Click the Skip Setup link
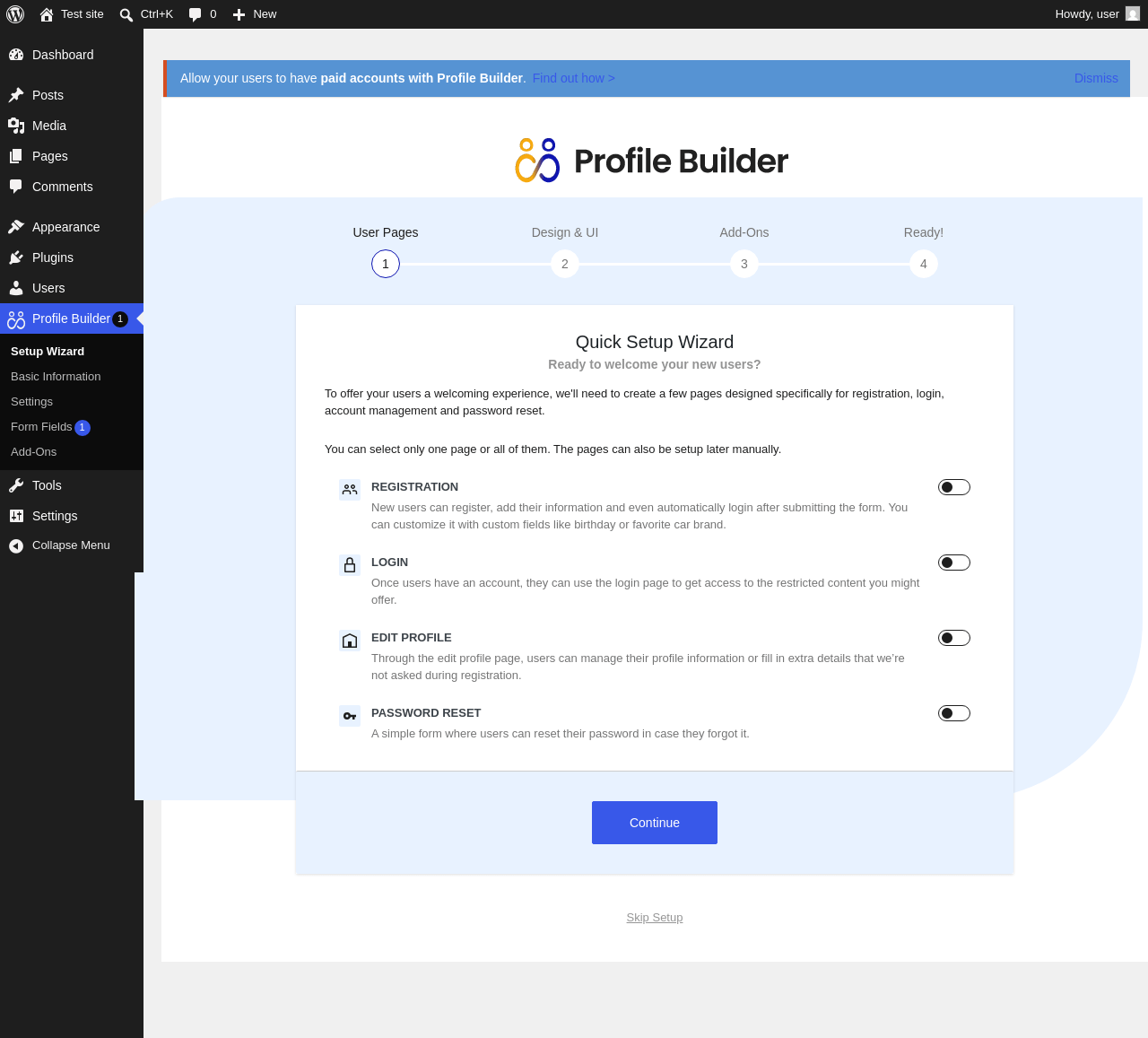The image size is (1148, 1038). [655, 918]
